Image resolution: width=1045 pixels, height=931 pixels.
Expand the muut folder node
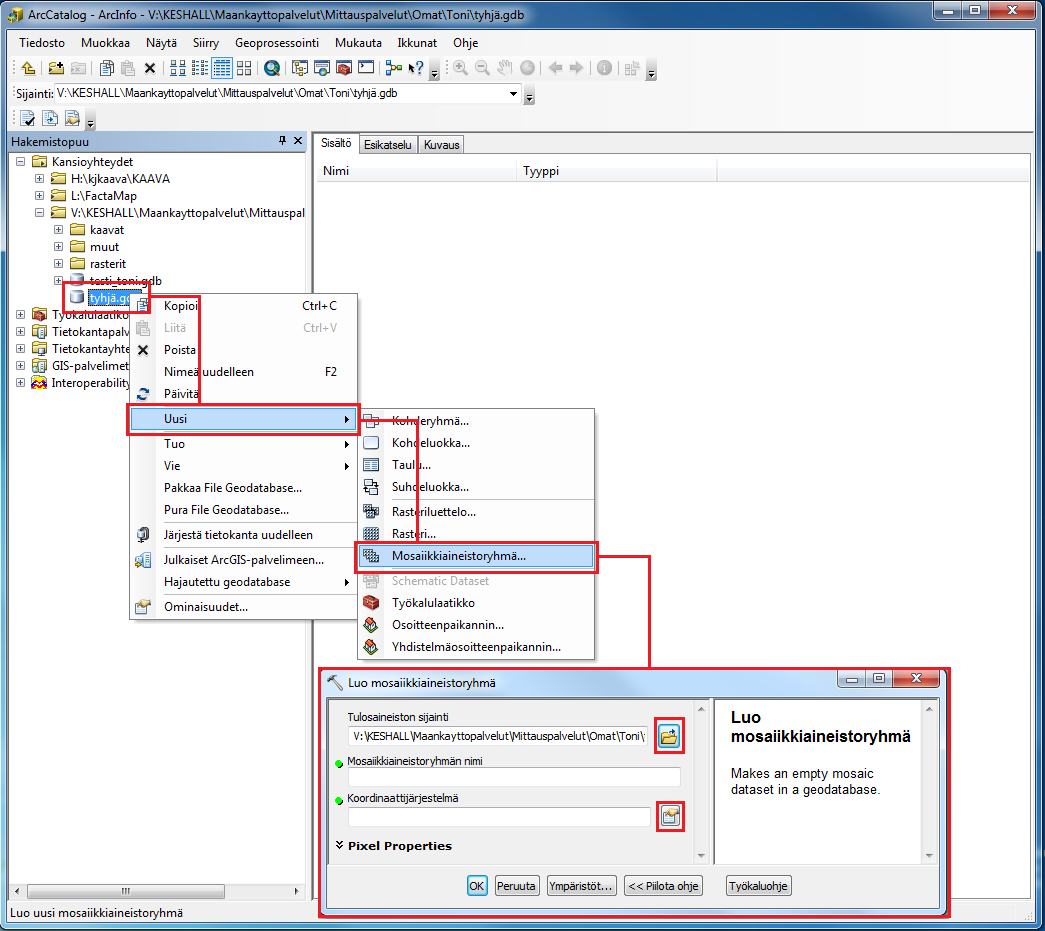[59, 247]
